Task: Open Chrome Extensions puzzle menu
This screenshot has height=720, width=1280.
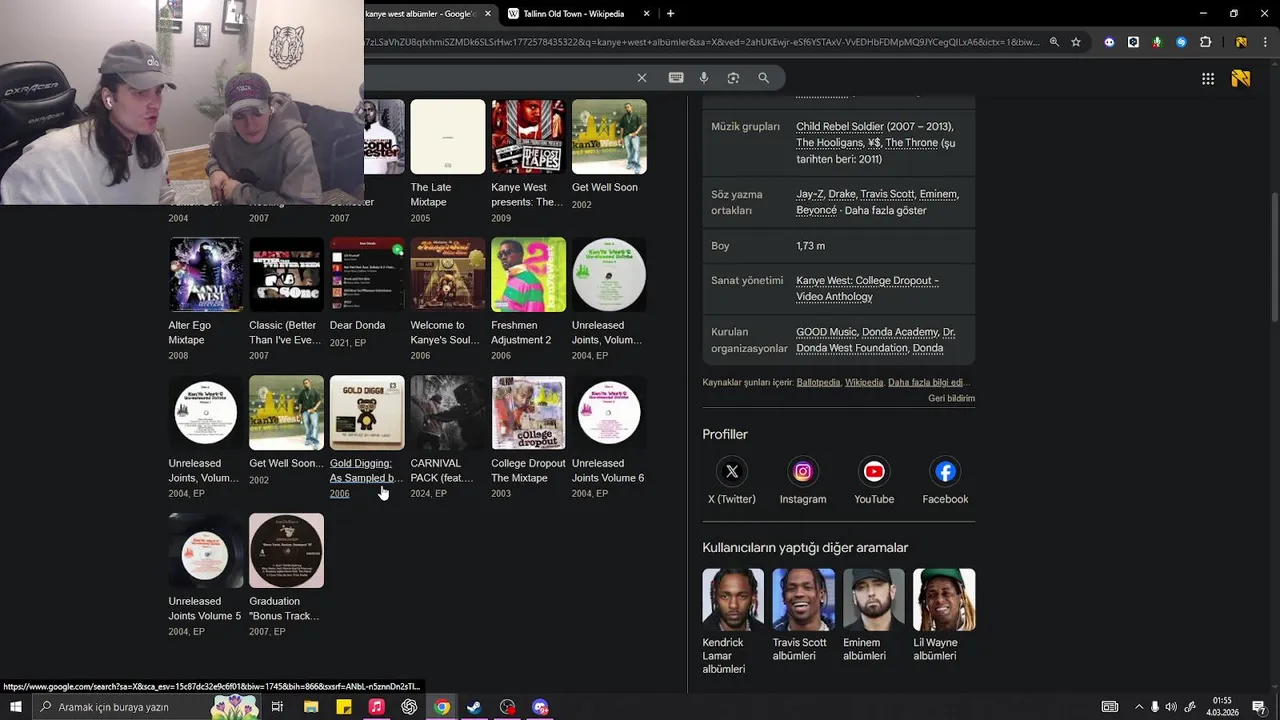Action: pos(1205,42)
